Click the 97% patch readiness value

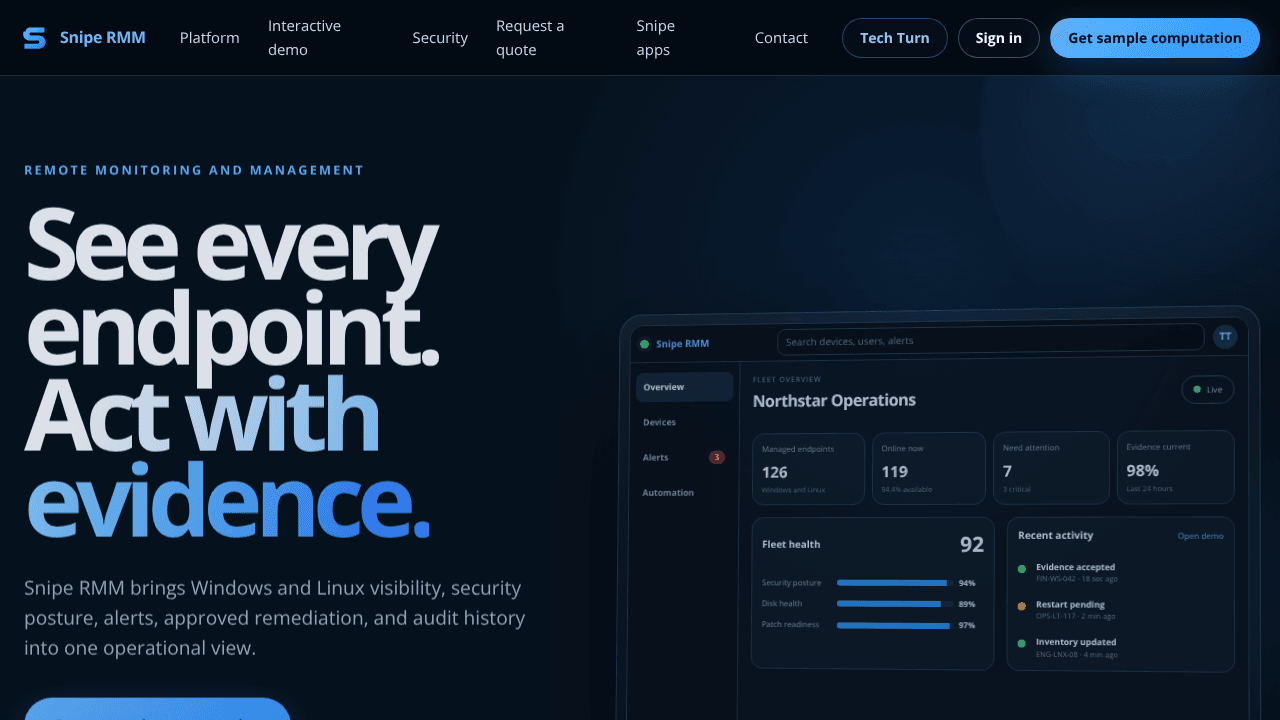pos(967,626)
